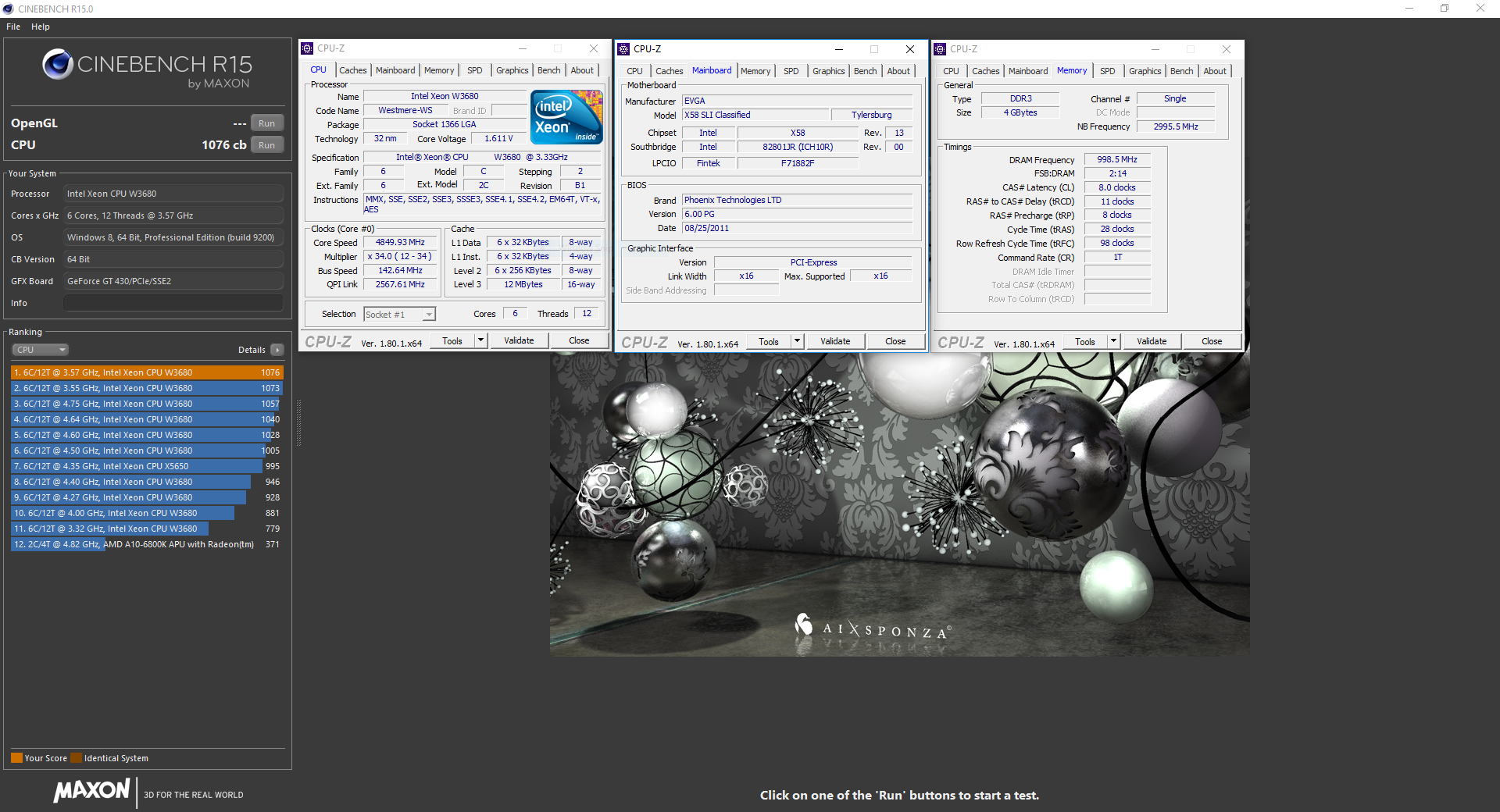Screen dimensions: 1500x812
Task: Click Intel Xeon inside processor logo
Action: pyautogui.click(x=566, y=117)
